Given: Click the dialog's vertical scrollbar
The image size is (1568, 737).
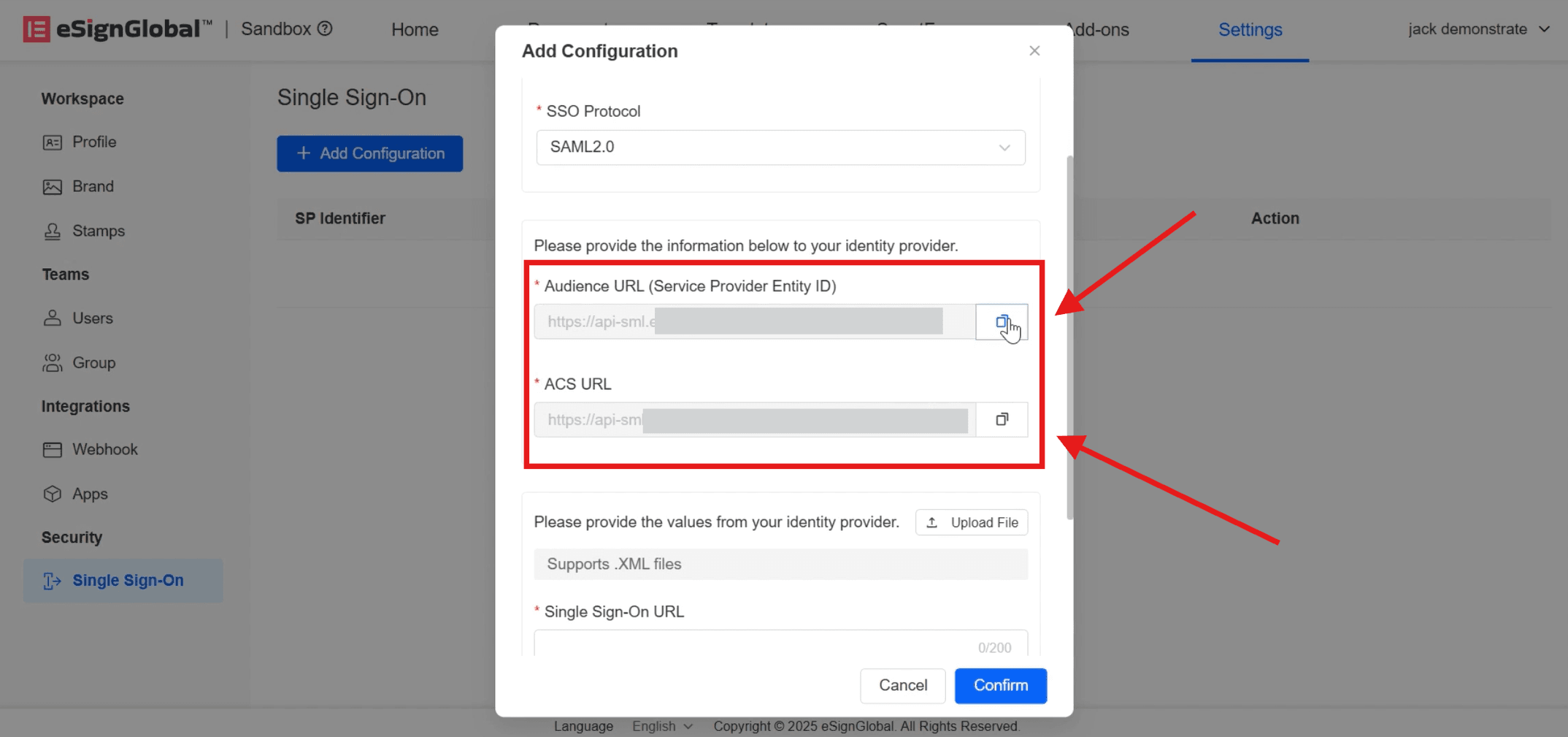Looking at the screenshot, I should 1069,336.
